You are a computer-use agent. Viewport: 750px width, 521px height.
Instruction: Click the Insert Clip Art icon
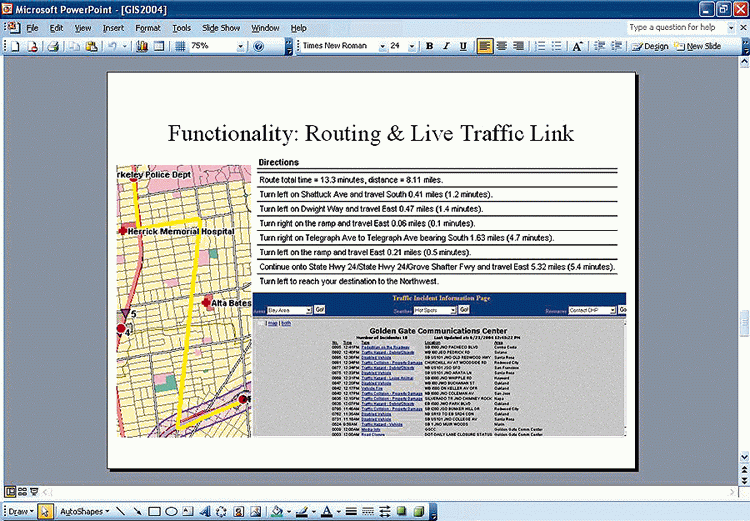(239, 511)
